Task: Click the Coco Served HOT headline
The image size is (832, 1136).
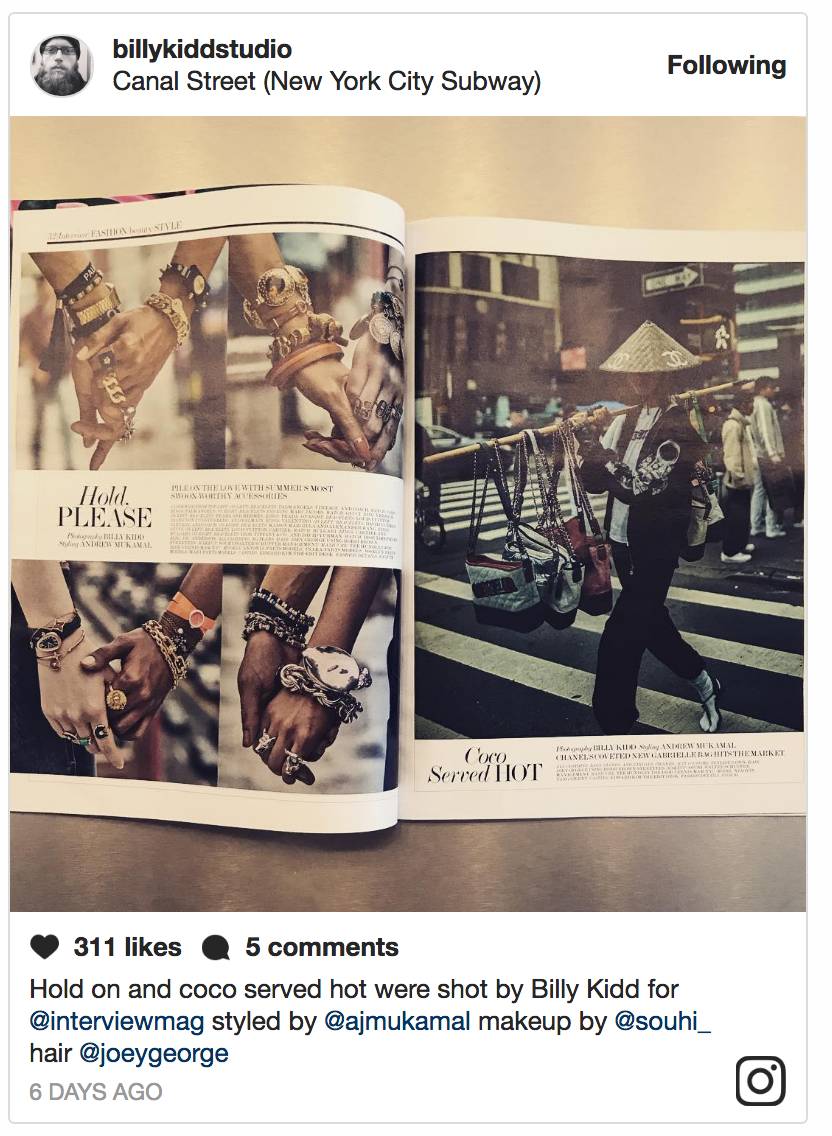Action: 483,765
